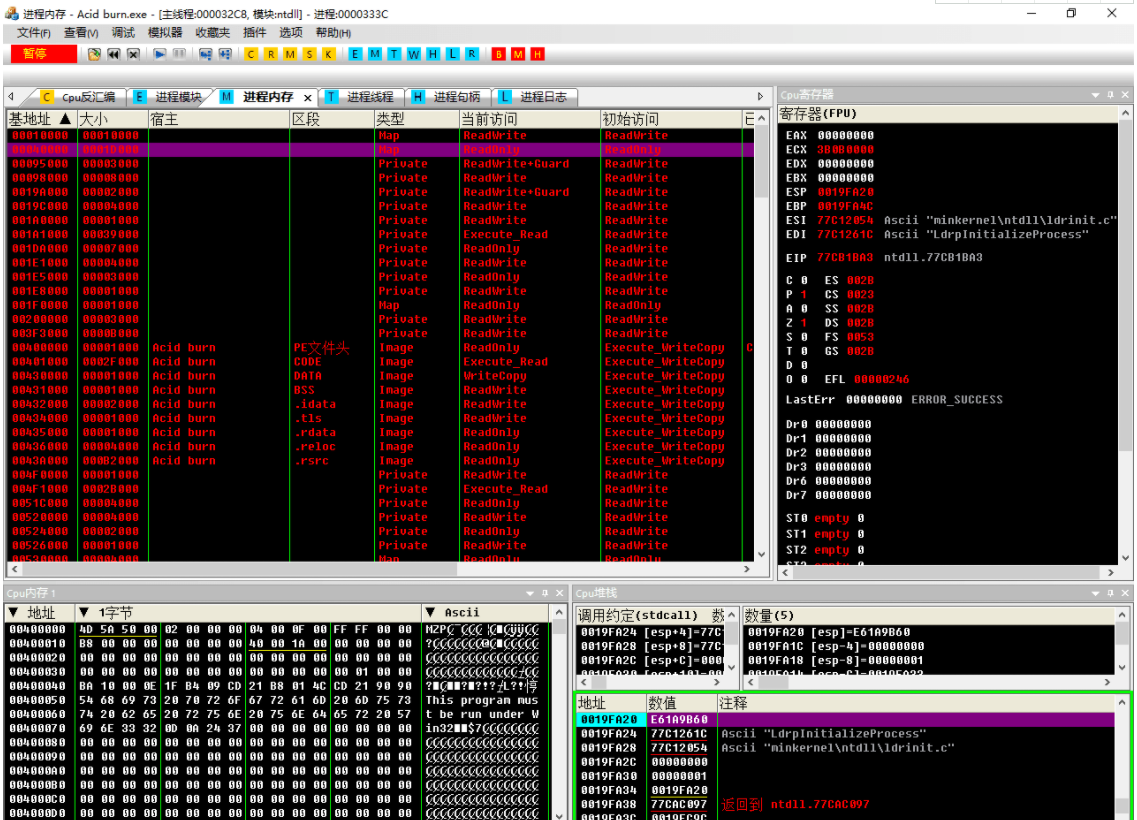Open the 插件 menu
This screenshot has height=820, width=1137.
[x=255, y=33]
